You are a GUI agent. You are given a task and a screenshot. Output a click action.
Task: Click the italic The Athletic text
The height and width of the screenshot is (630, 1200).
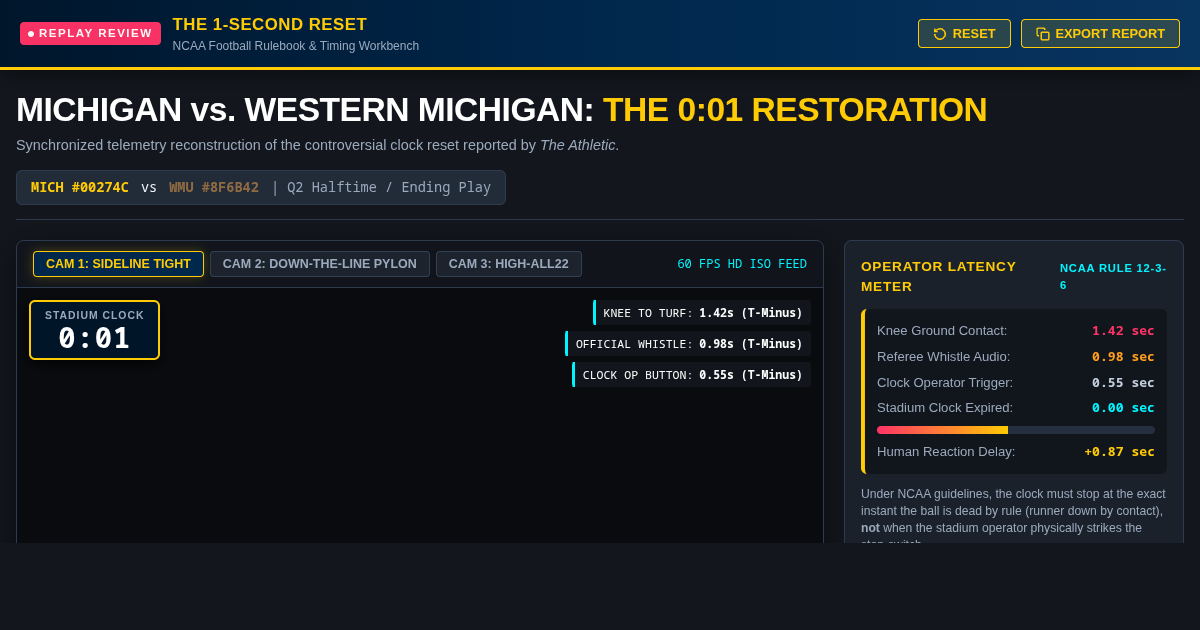(x=578, y=145)
